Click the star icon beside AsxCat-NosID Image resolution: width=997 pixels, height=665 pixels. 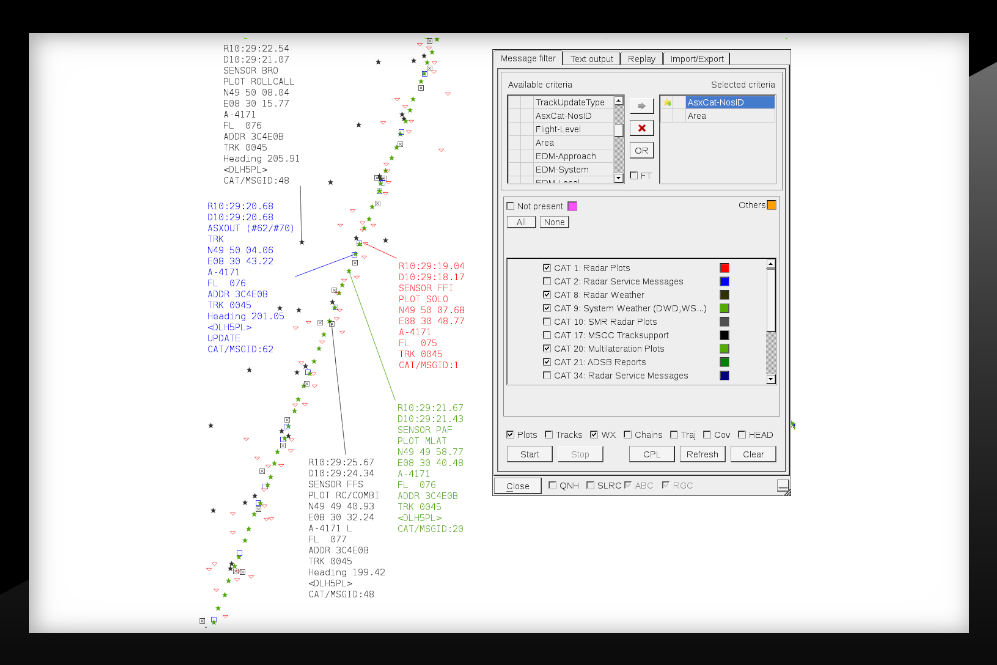click(667, 102)
